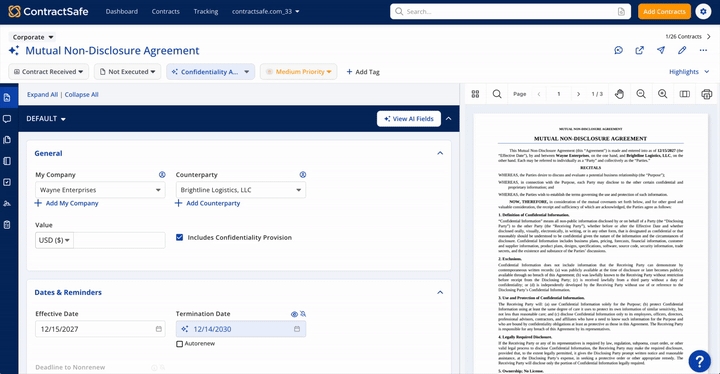Open Medium Priority dropdown

[x=298, y=72]
